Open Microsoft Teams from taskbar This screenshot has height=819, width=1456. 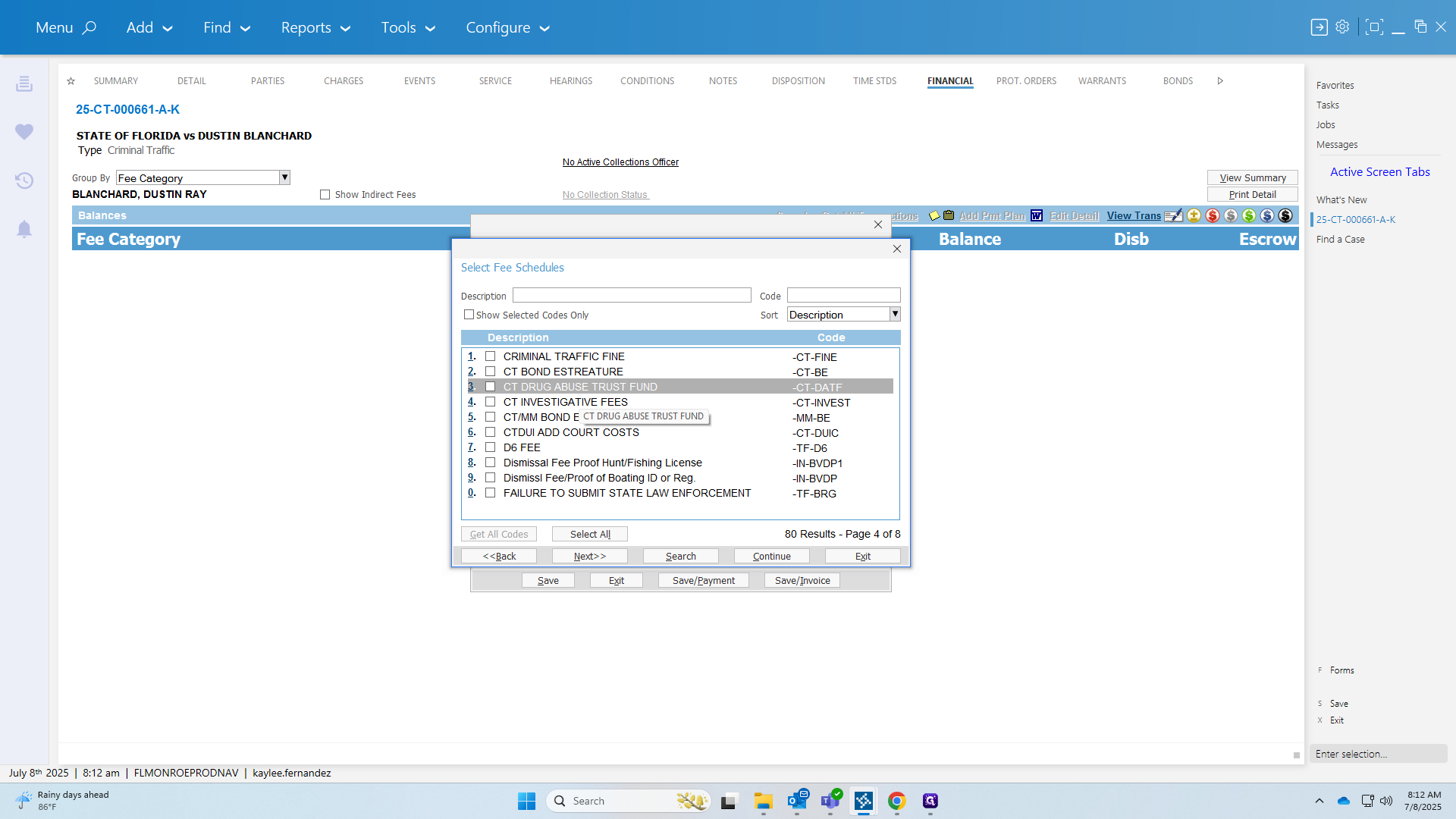(x=830, y=801)
